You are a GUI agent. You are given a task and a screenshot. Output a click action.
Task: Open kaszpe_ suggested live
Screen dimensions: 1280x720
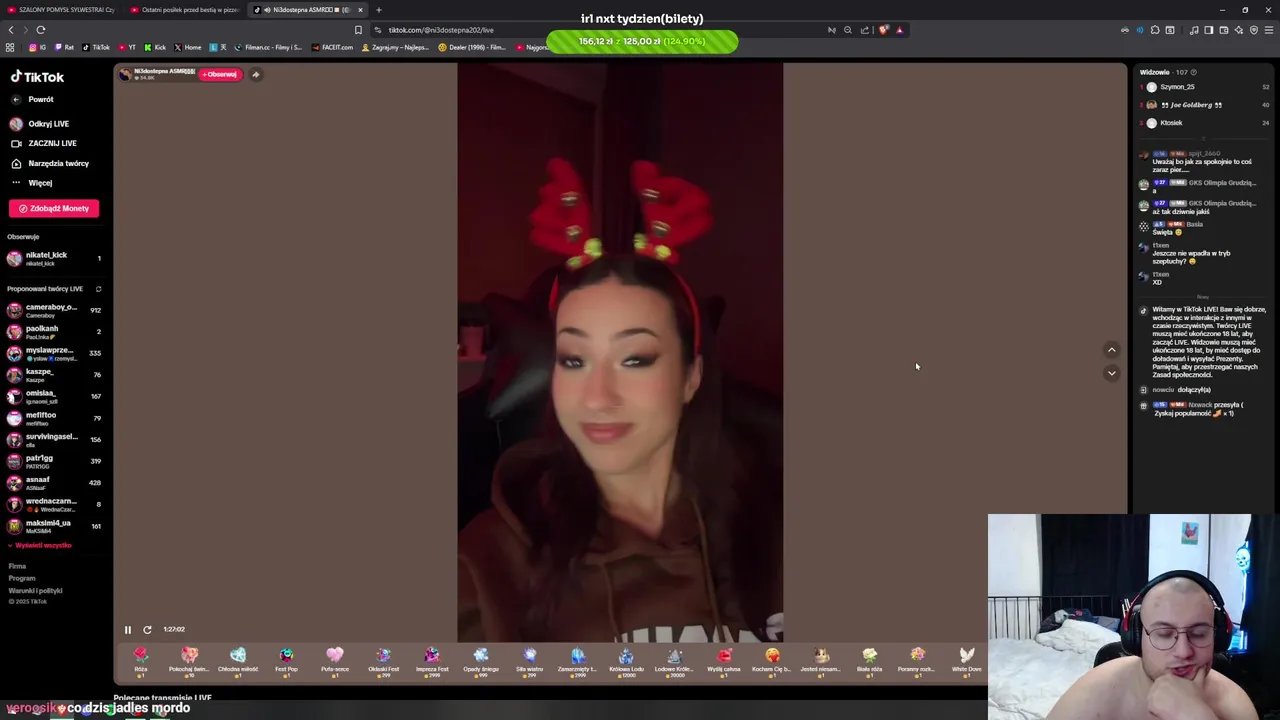coord(54,375)
